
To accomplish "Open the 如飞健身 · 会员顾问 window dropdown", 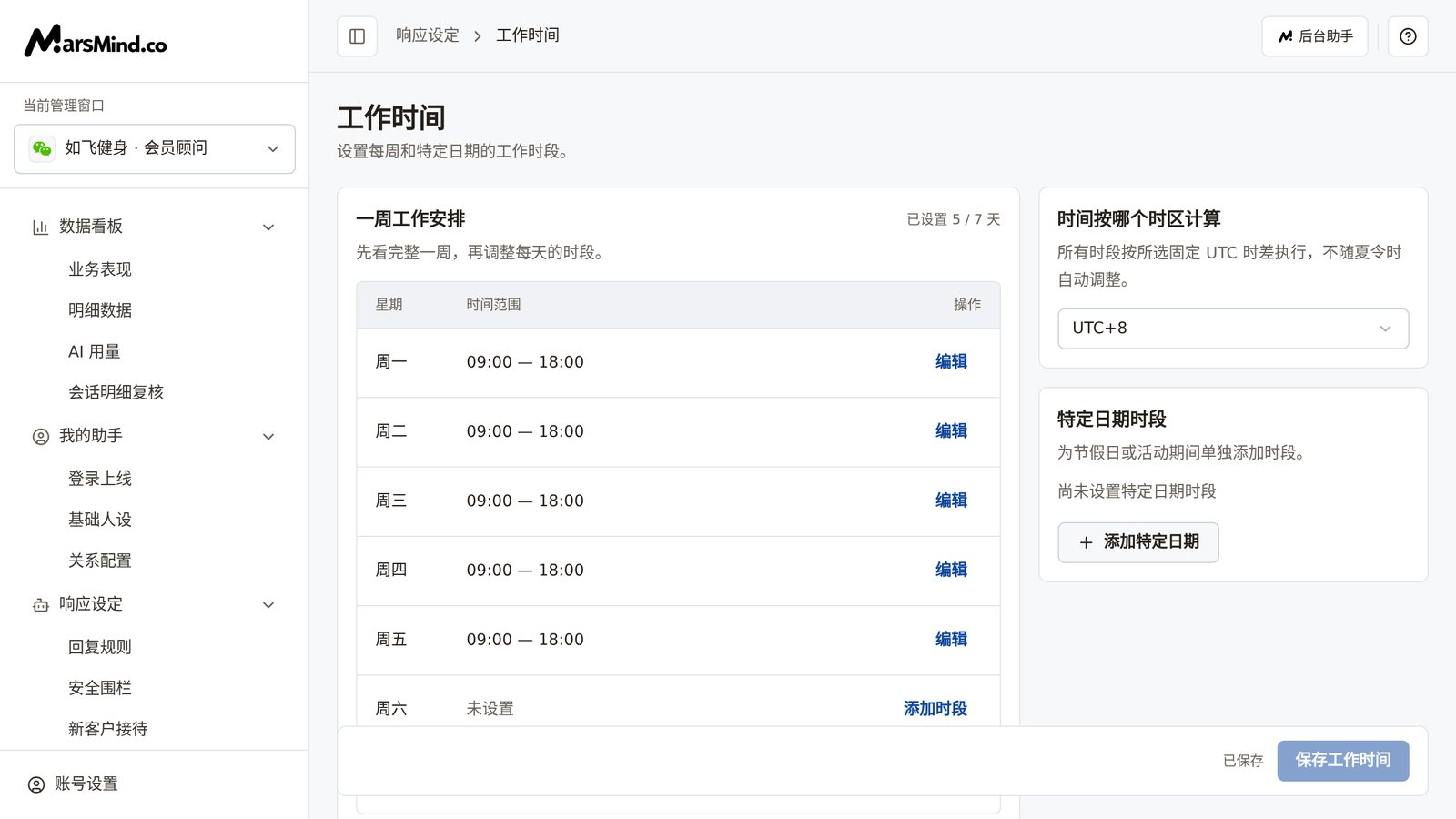I will [155, 148].
